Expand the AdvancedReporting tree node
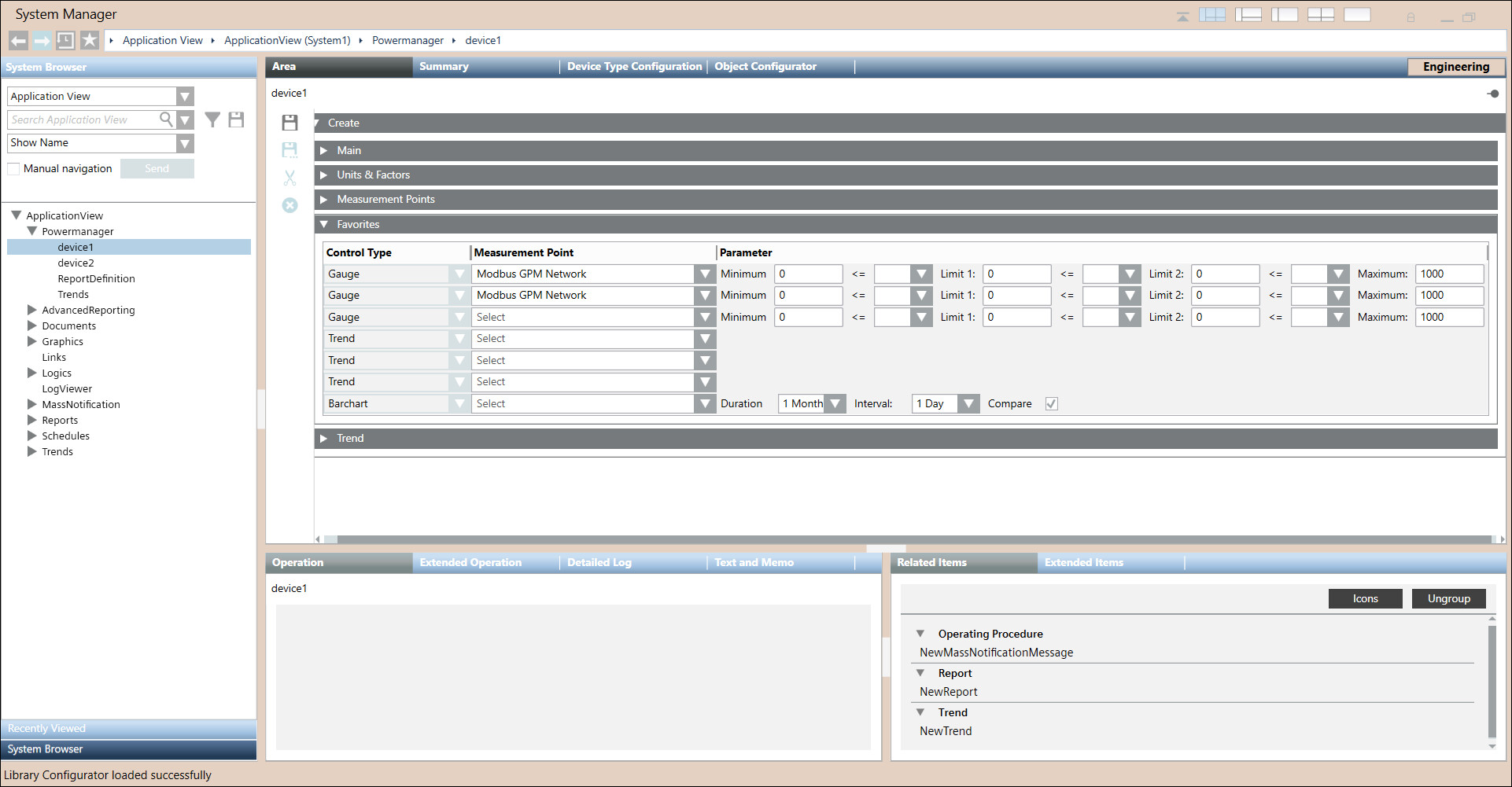 tap(32, 310)
